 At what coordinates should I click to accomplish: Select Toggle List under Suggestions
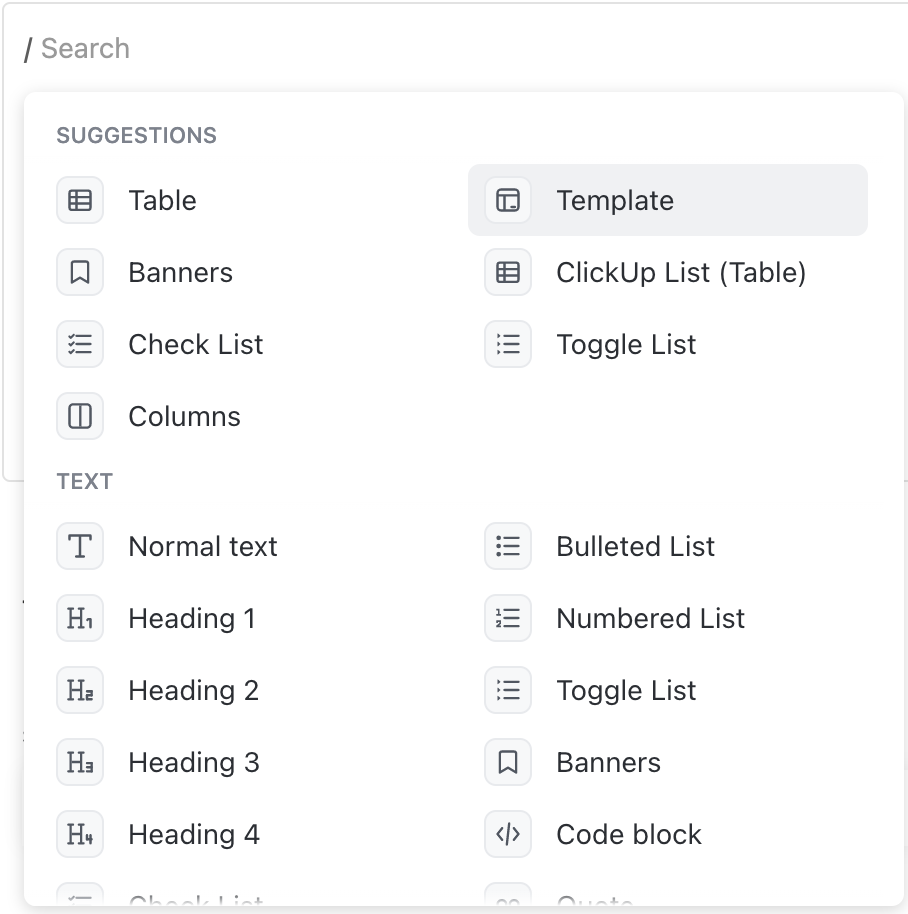(x=626, y=344)
